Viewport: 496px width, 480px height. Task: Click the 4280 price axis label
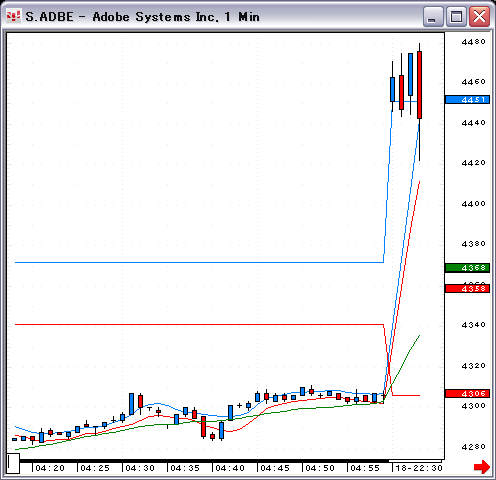coord(473,447)
